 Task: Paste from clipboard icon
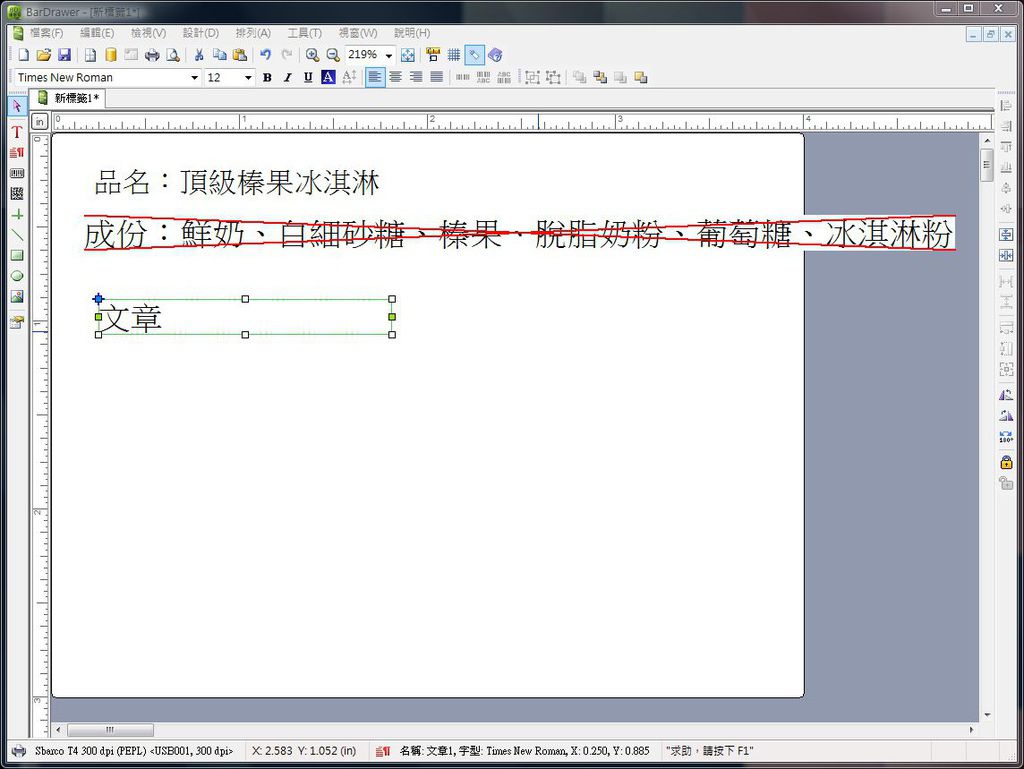pos(240,55)
